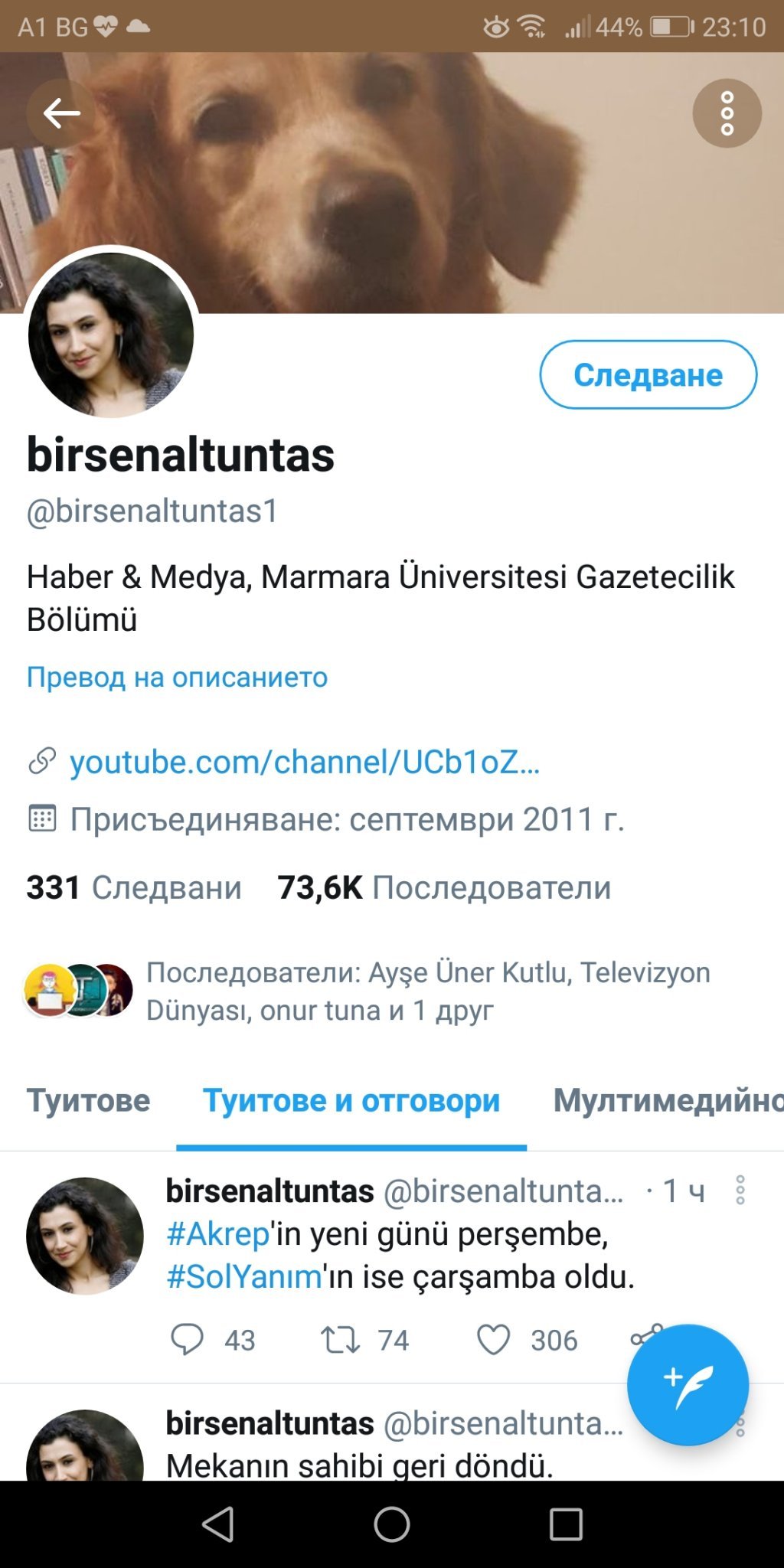Tap the #SolYanım hashtag
This screenshot has width=784, height=1568.
(244, 1276)
